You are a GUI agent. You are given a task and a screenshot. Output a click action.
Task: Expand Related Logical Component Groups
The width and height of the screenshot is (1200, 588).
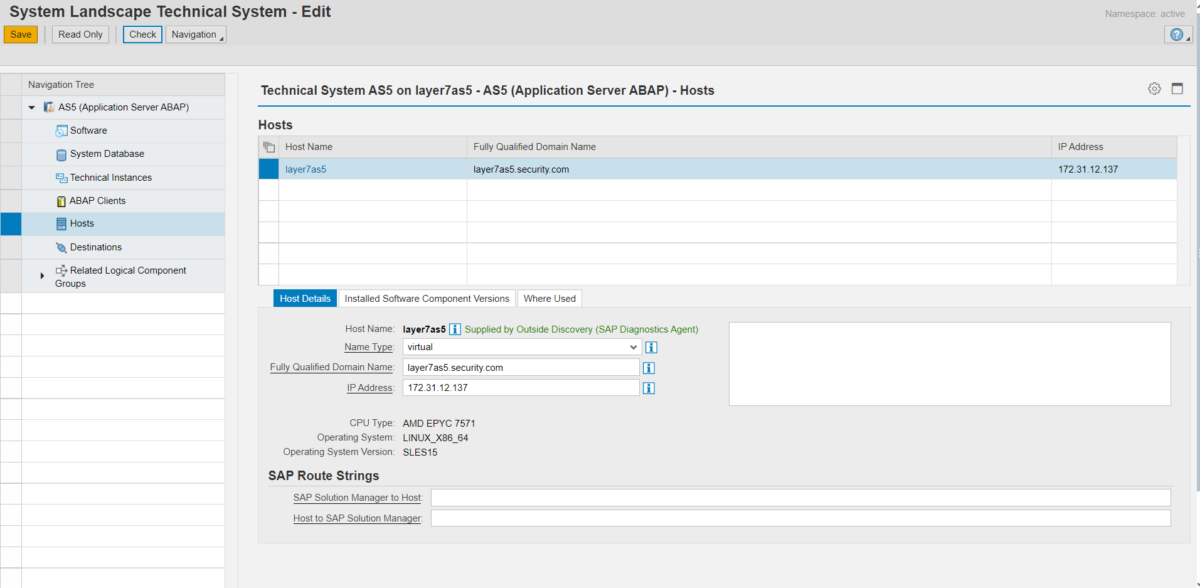[x=41, y=276]
